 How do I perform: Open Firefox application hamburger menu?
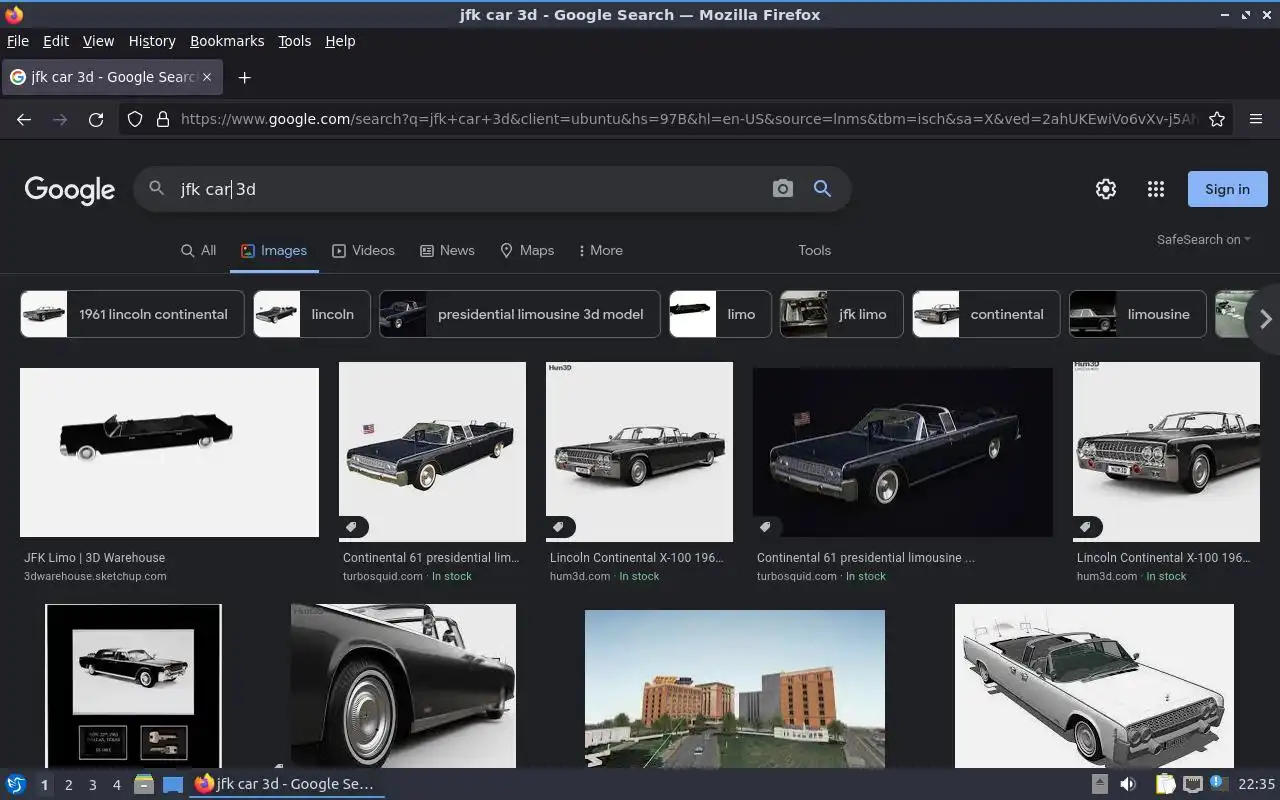click(x=1256, y=119)
